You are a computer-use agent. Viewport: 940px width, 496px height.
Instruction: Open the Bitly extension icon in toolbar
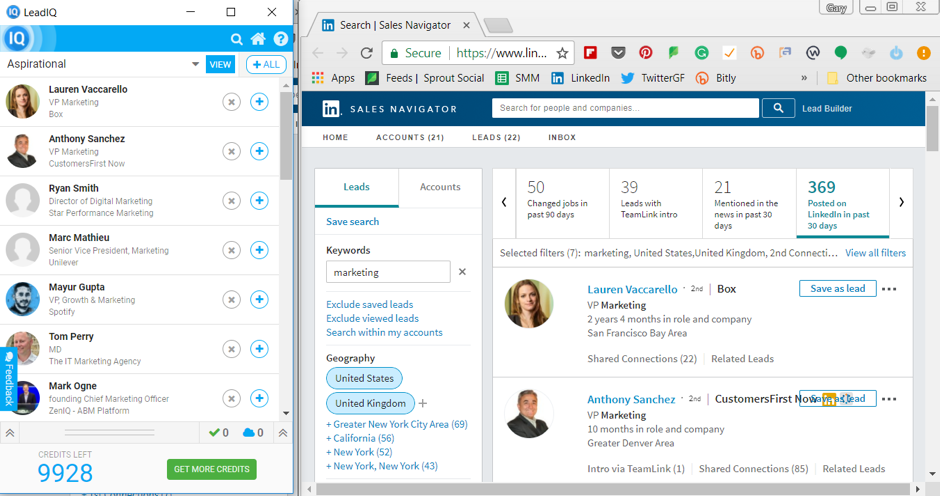(x=757, y=53)
